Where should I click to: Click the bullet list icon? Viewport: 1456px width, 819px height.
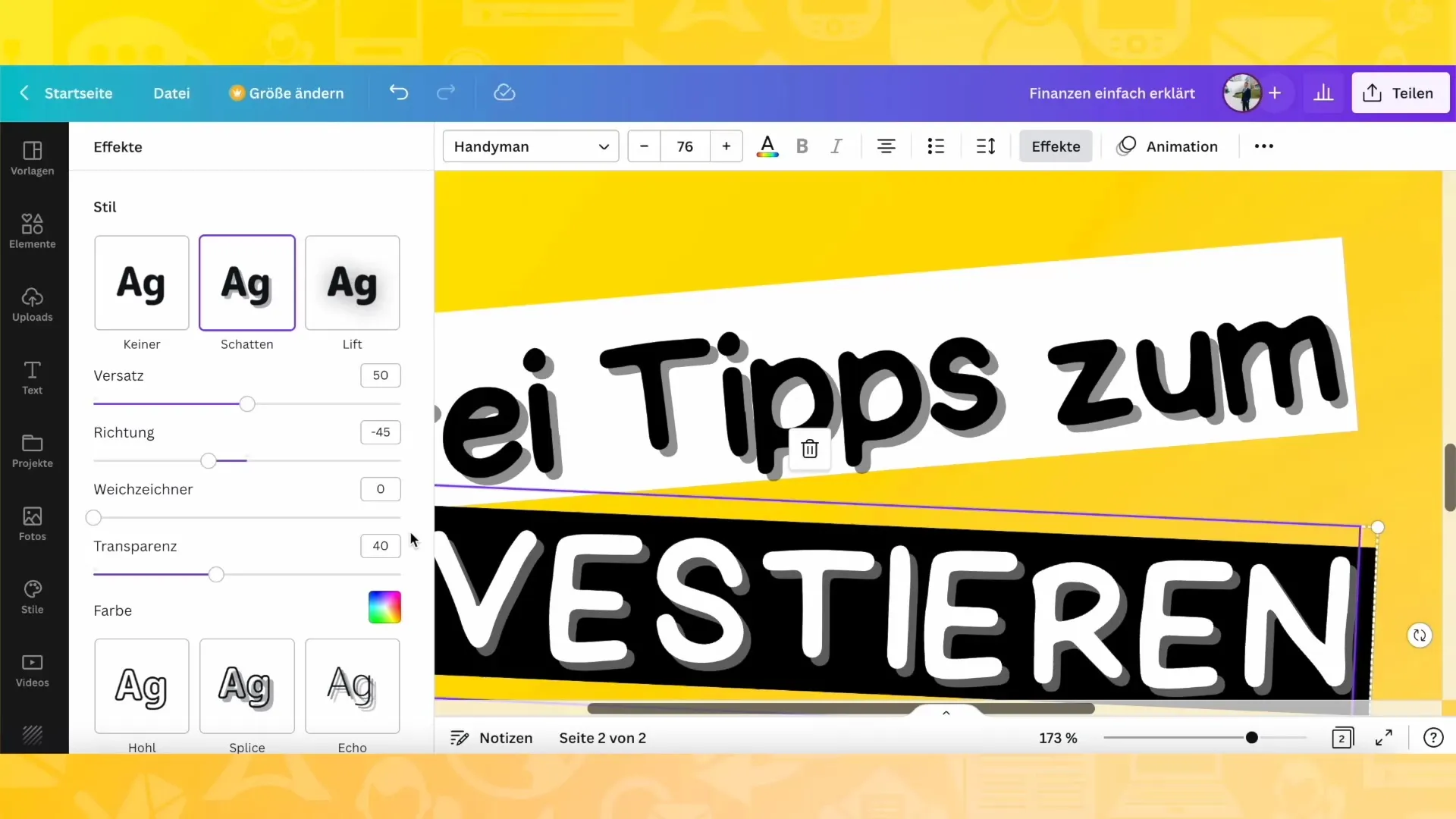[x=935, y=146]
